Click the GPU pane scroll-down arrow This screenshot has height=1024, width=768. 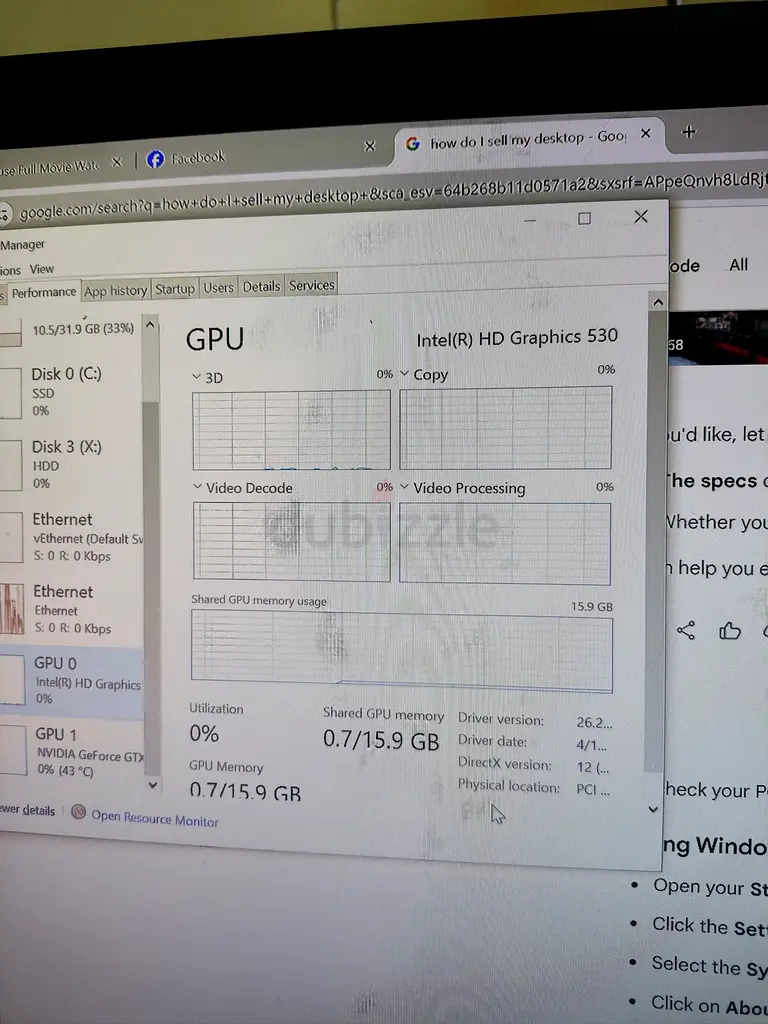point(652,810)
